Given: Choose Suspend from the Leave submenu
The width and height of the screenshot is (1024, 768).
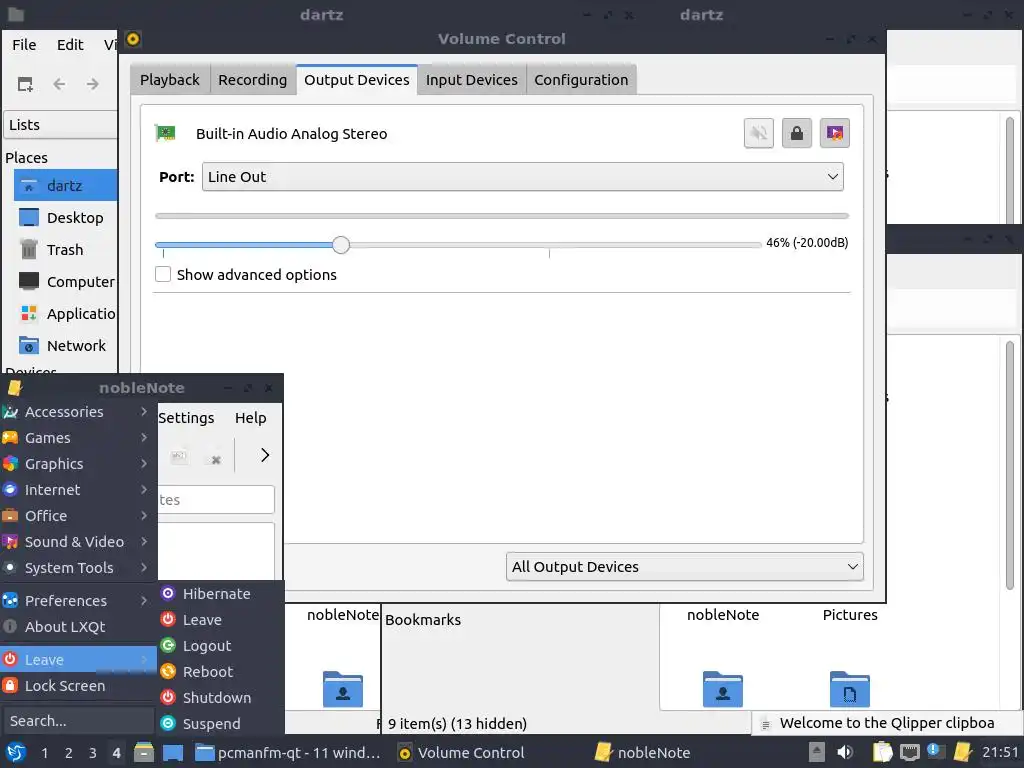Looking at the screenshot, I should [221, 724].
